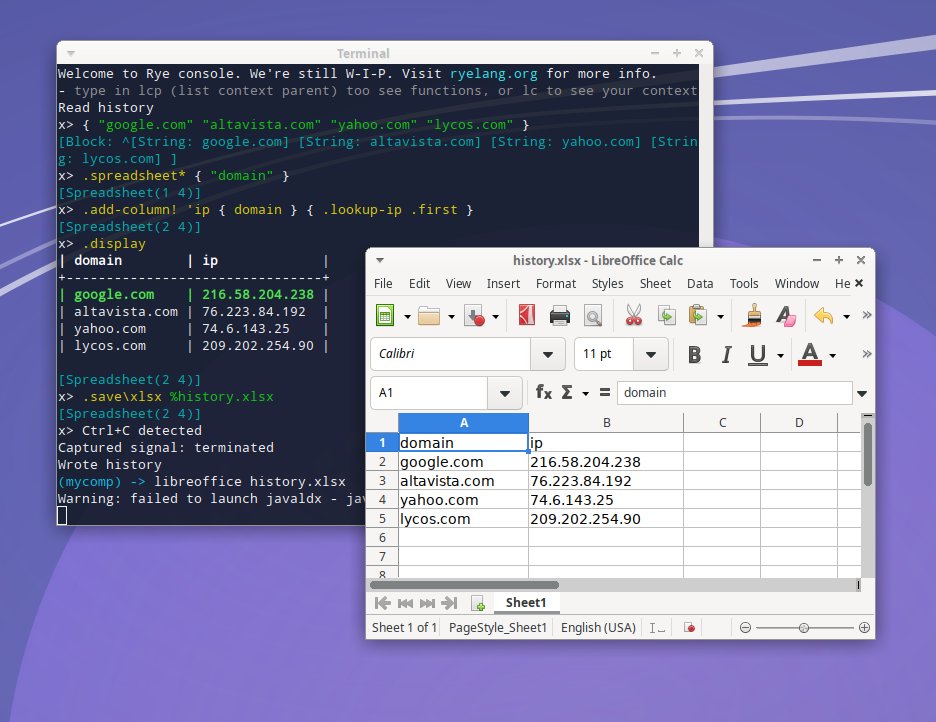The height and width of the screenshot is (722, 936).
Task: Select the Sheet1 tab
Action: [x=526, y=603]
